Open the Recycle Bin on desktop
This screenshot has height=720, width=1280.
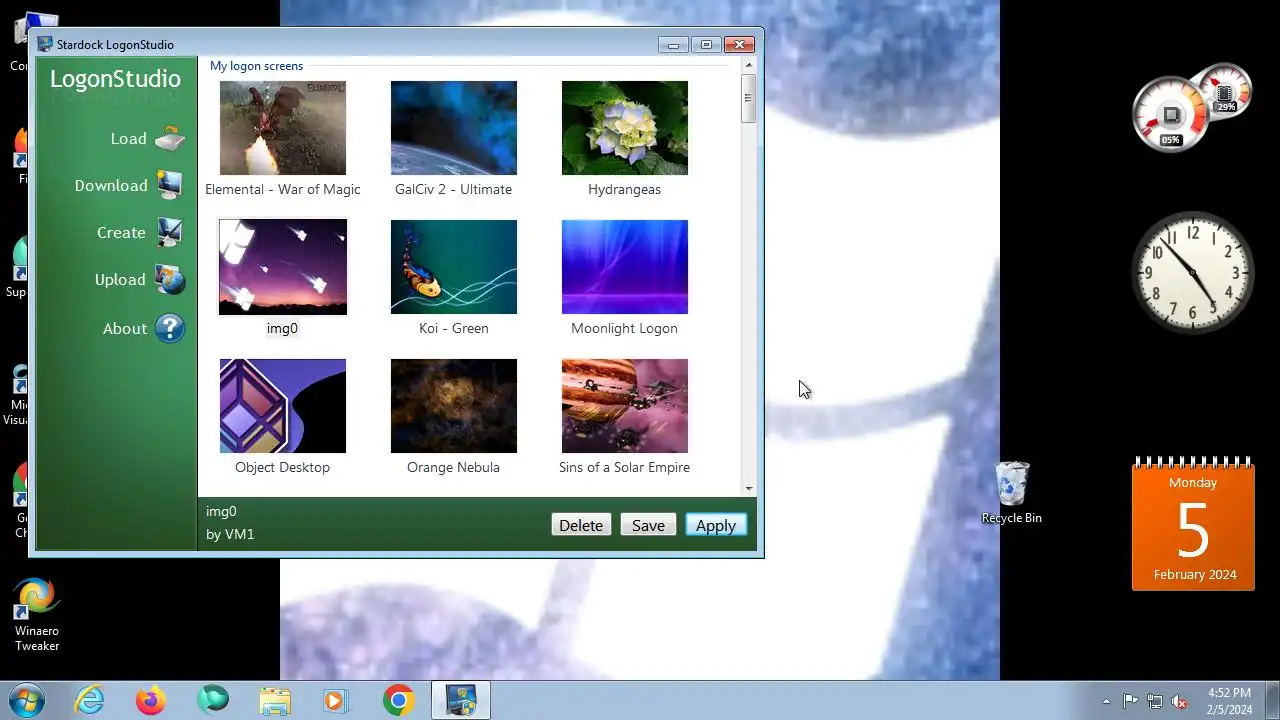coord(1012,493)
